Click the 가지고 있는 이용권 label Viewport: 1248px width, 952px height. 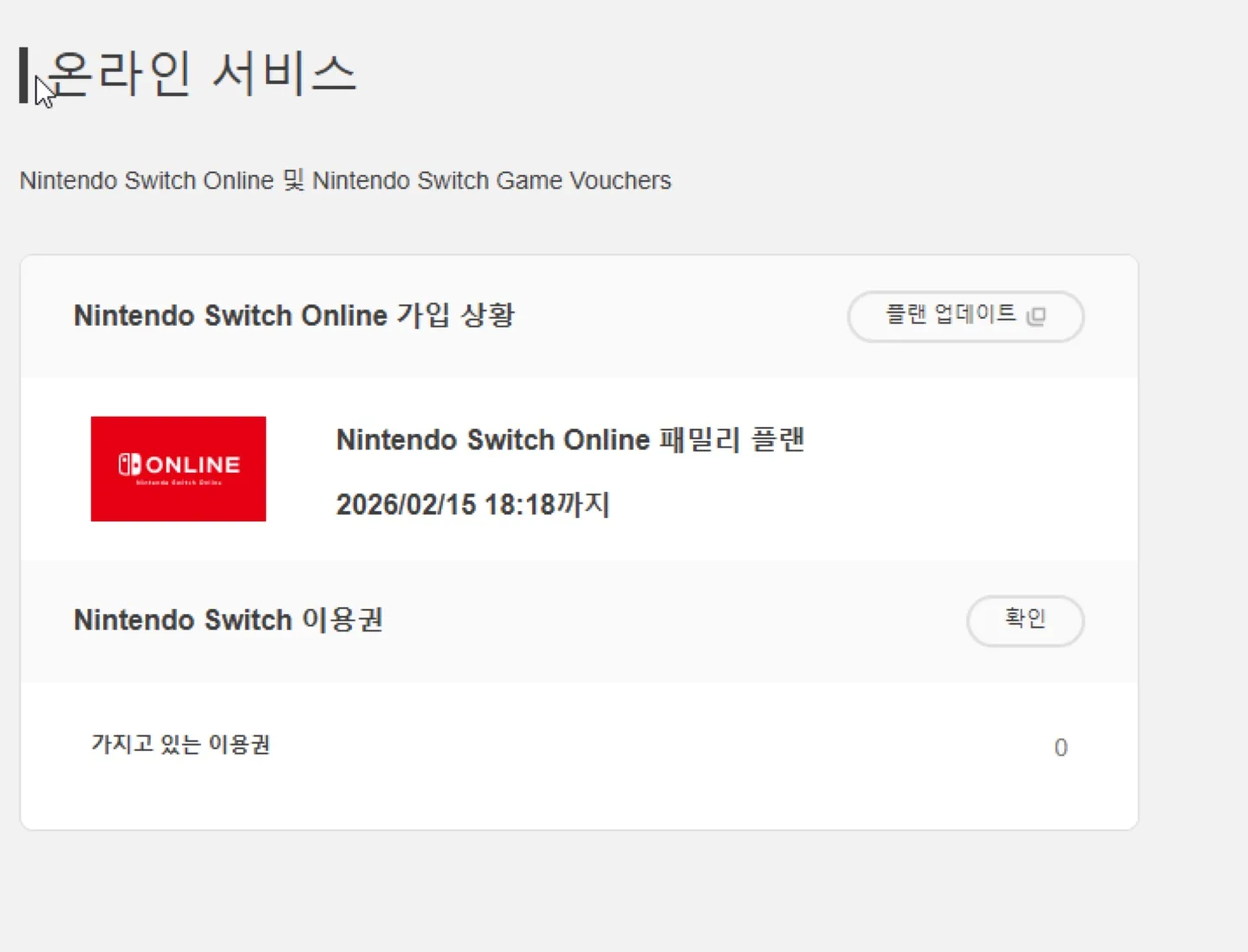pyautogui.click(x=180, y=744)
